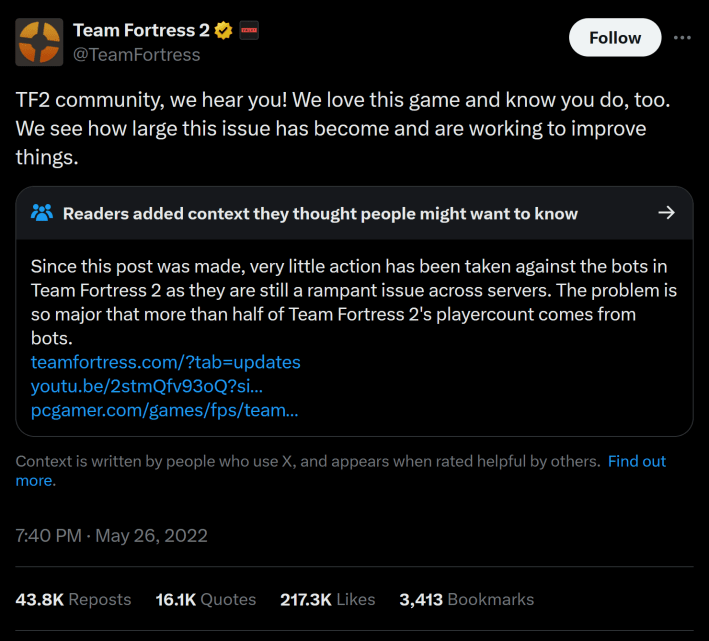This screenshot has width=709, height=641.
Task: Open the youtu.be video link
Action: click(x=147, y=386)
